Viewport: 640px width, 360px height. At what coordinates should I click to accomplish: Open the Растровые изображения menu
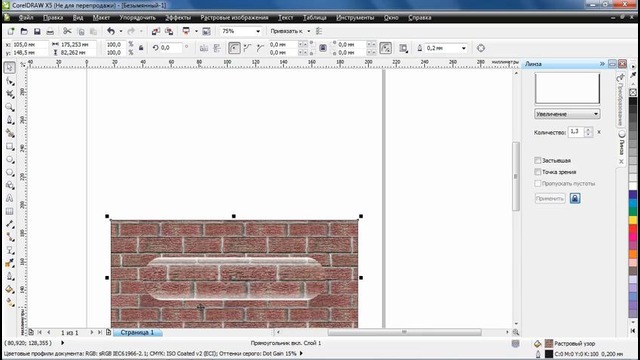[x=234, y=18]
